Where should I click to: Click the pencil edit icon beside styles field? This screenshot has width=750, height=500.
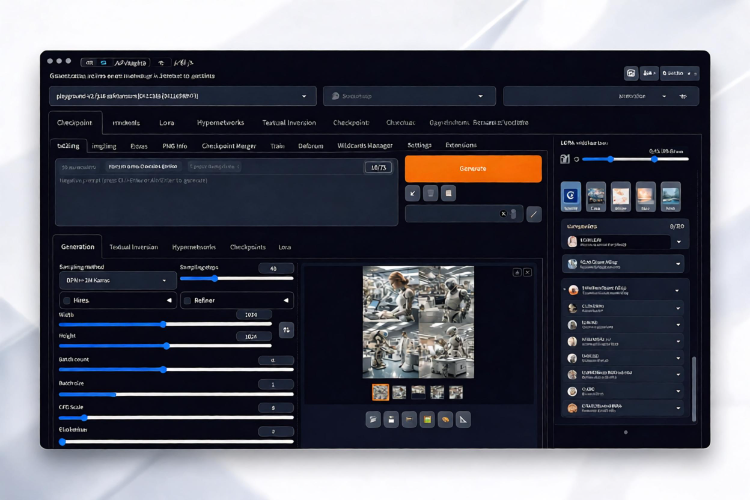click(534, 214)
